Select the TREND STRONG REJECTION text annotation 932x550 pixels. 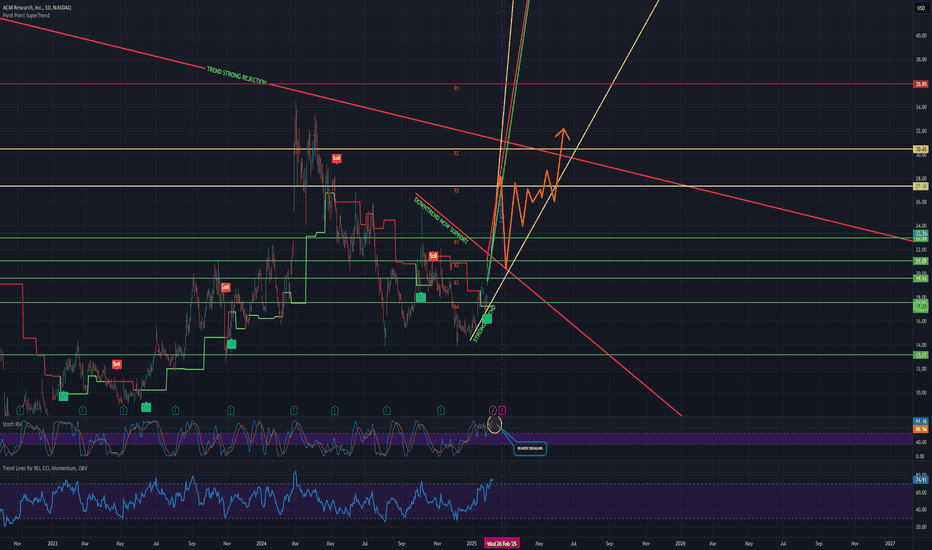tap(237, 76)
